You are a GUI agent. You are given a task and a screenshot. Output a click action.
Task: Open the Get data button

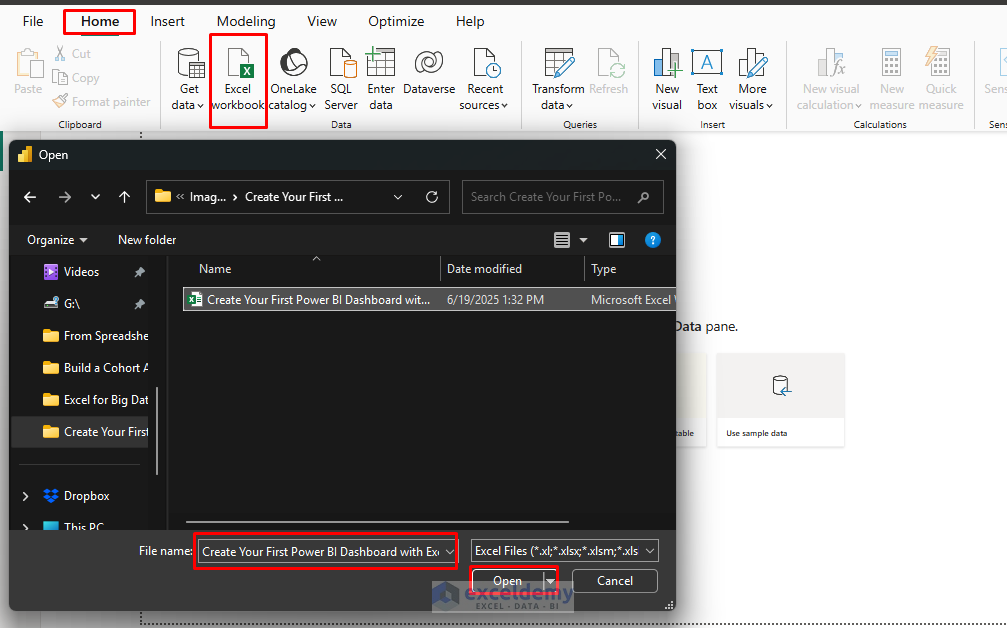point(189,80)
